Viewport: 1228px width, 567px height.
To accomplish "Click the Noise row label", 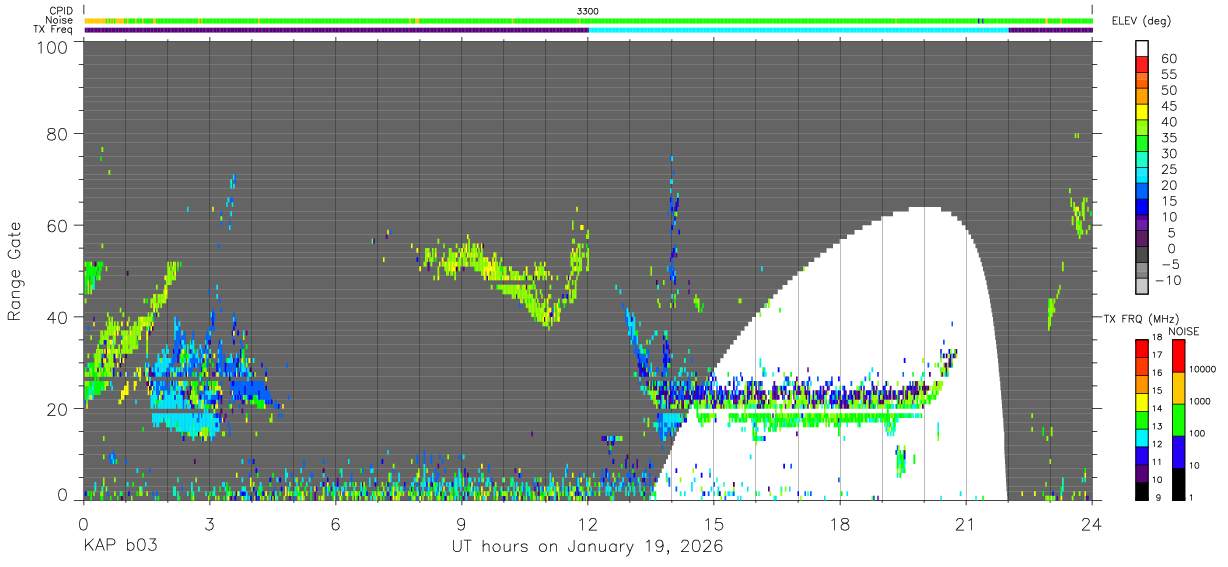I will [x=60, y=20].
